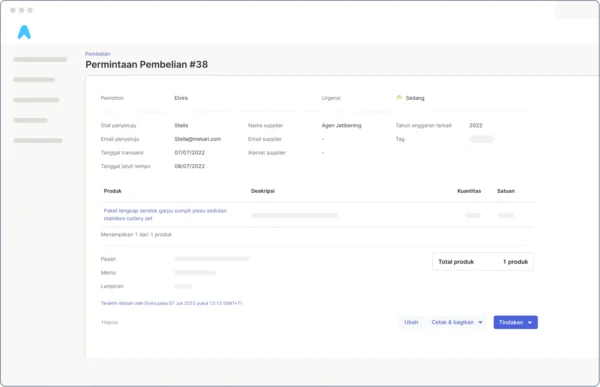Screen dimensions: 600x387
Task: Select the budget year 2022
Action: pos(476,125)
